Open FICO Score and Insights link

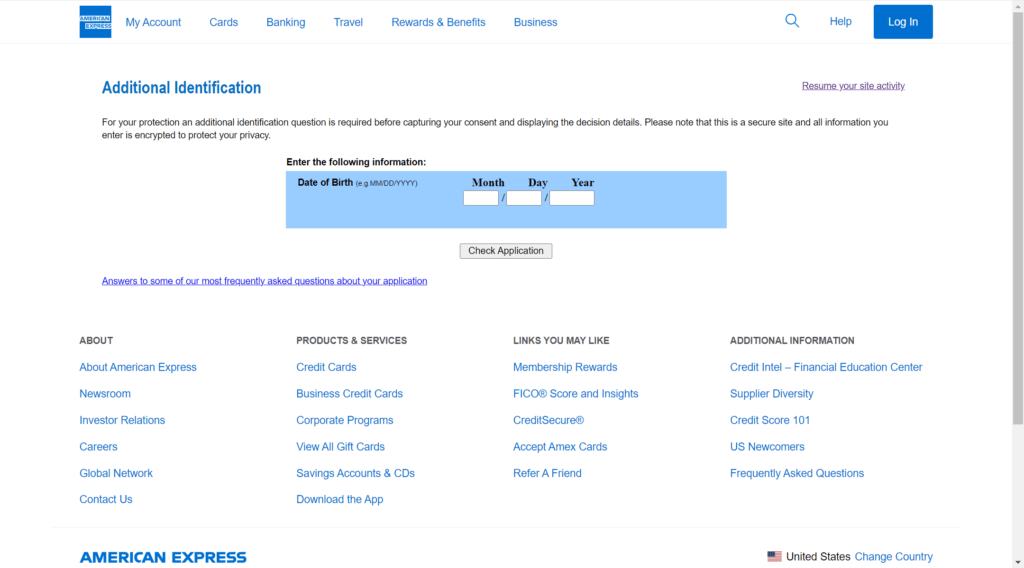pyautogui.click(x=575, y=394)
